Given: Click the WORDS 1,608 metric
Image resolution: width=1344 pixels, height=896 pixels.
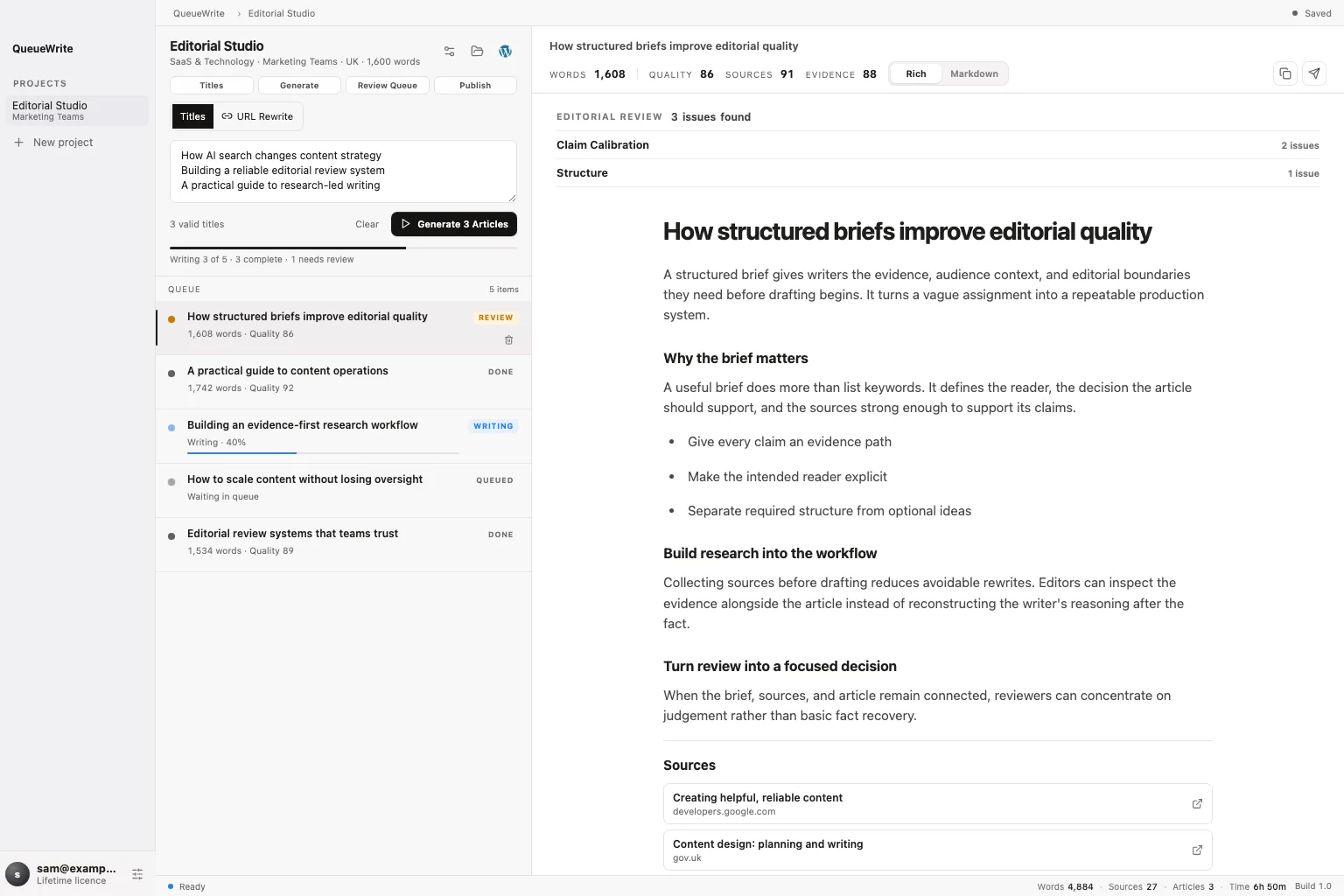Looking at the screenshot, I should (x=587, y=74).
